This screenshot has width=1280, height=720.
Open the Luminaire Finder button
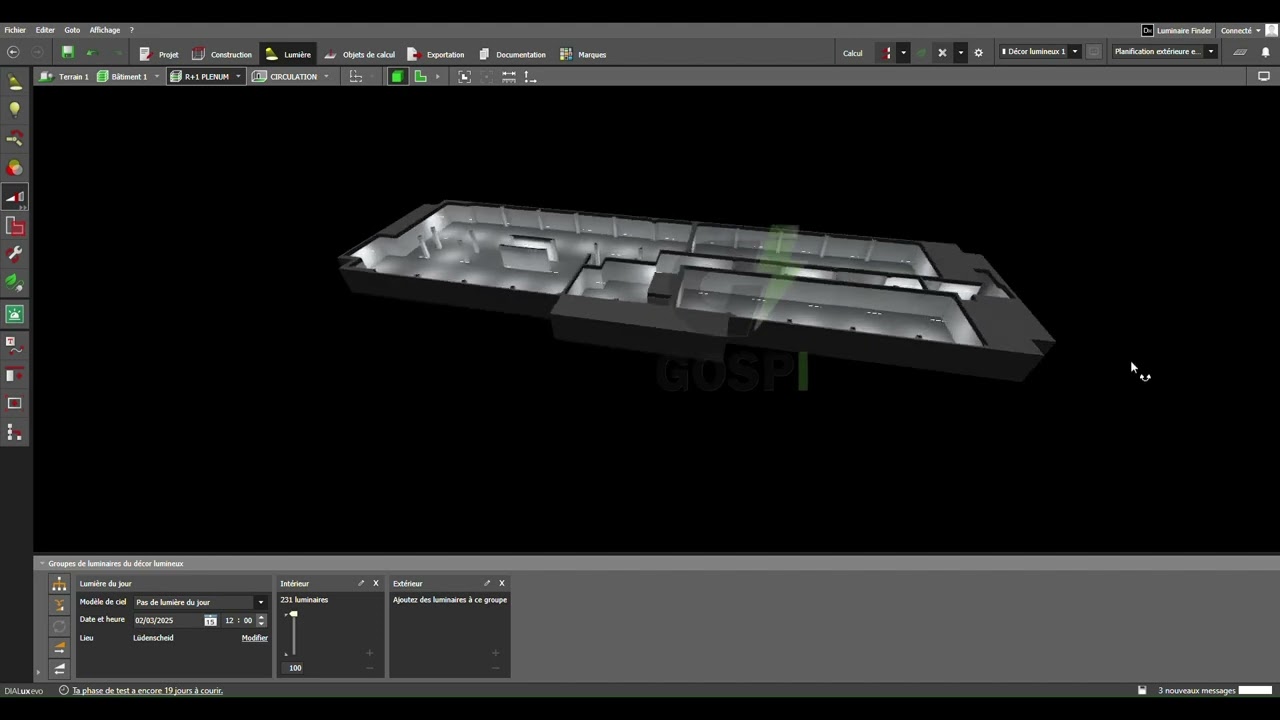click(x=1177, y=30)
